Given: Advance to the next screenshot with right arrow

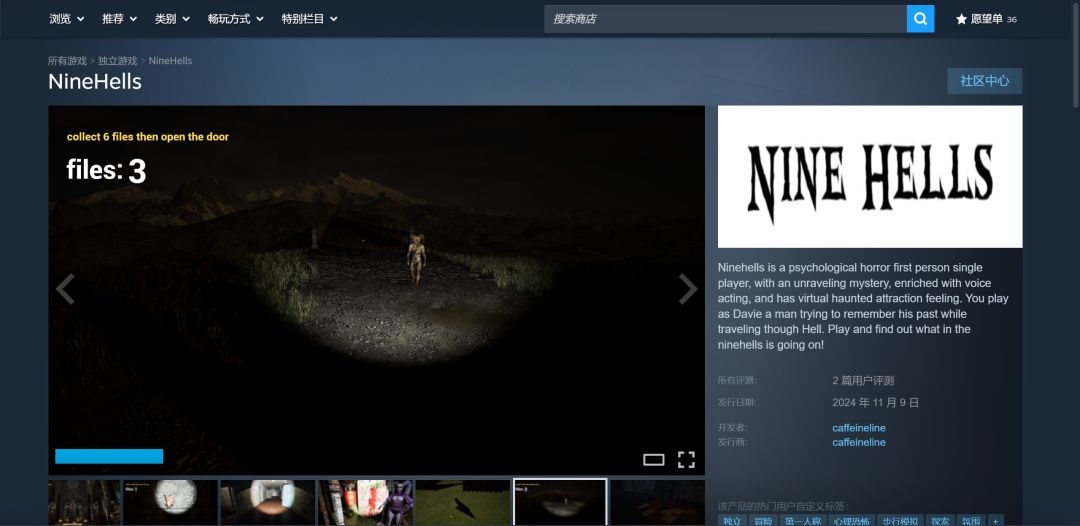Looking at the screenshot, I should tap(687, 289).
